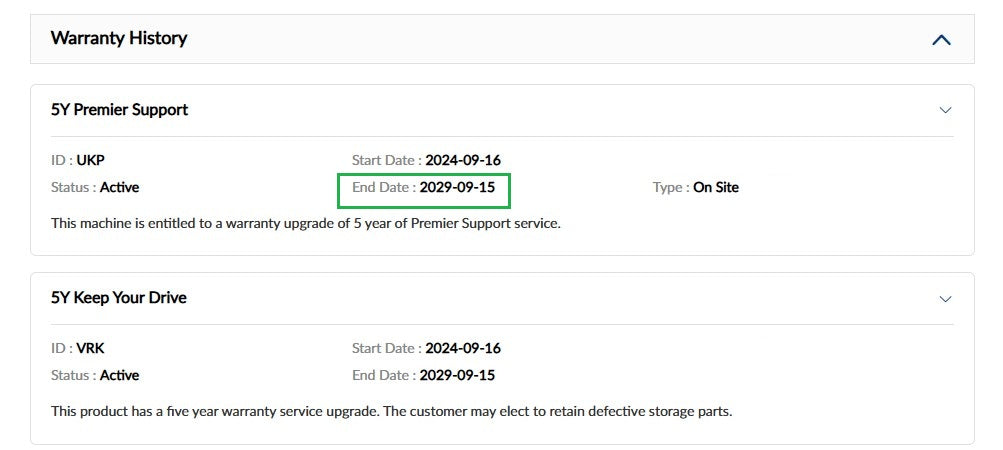
Task: Click Keep Your Drive start date 2024-09-16
Action: (x=463, y=348)
